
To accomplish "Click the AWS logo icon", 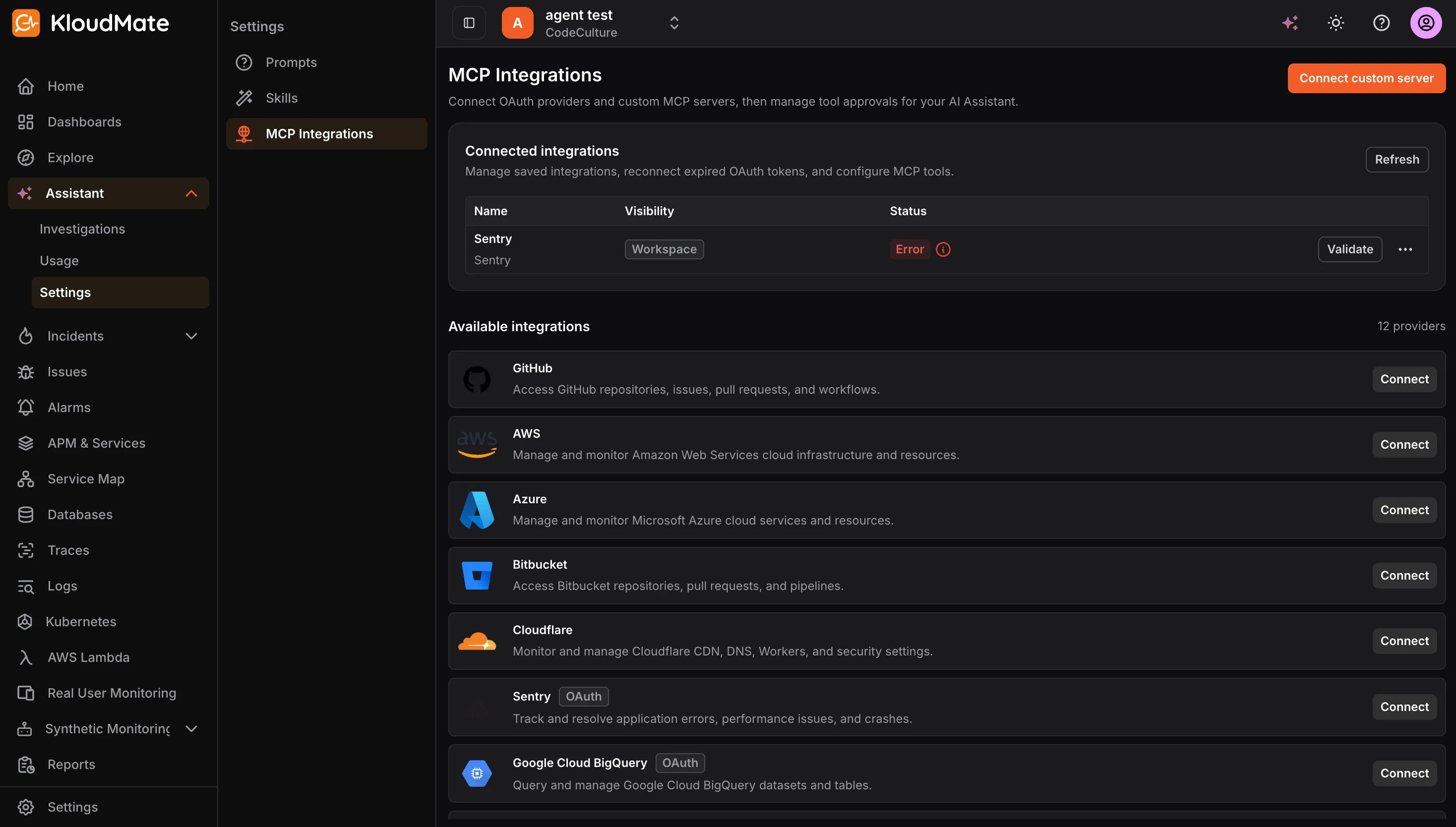I will (x=477, y=445).
